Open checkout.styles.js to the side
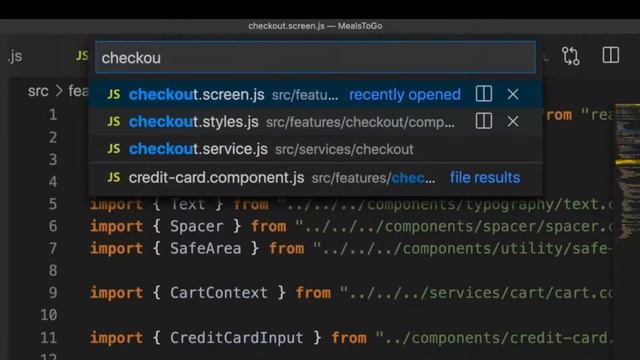This screenshot has height=360, width=640. 484,121
